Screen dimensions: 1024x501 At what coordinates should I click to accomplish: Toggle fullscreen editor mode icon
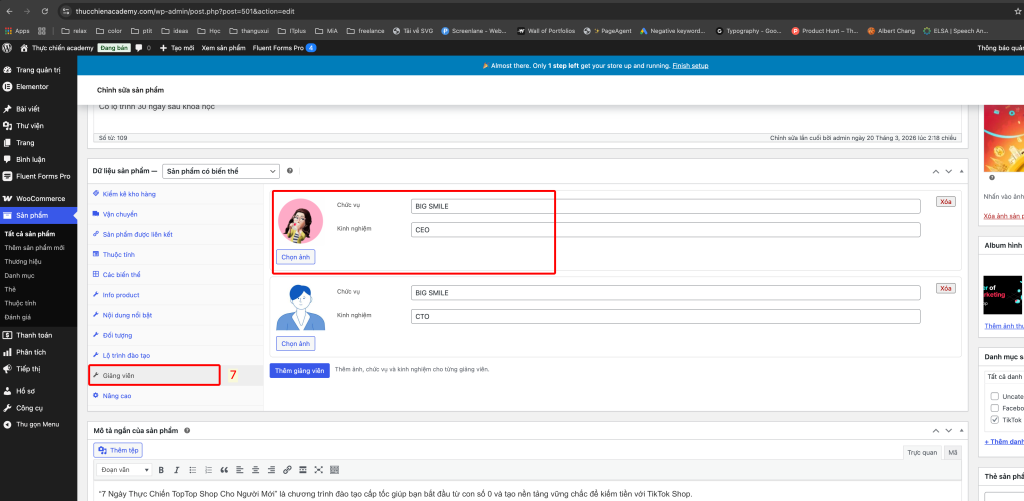pos(319,469)
